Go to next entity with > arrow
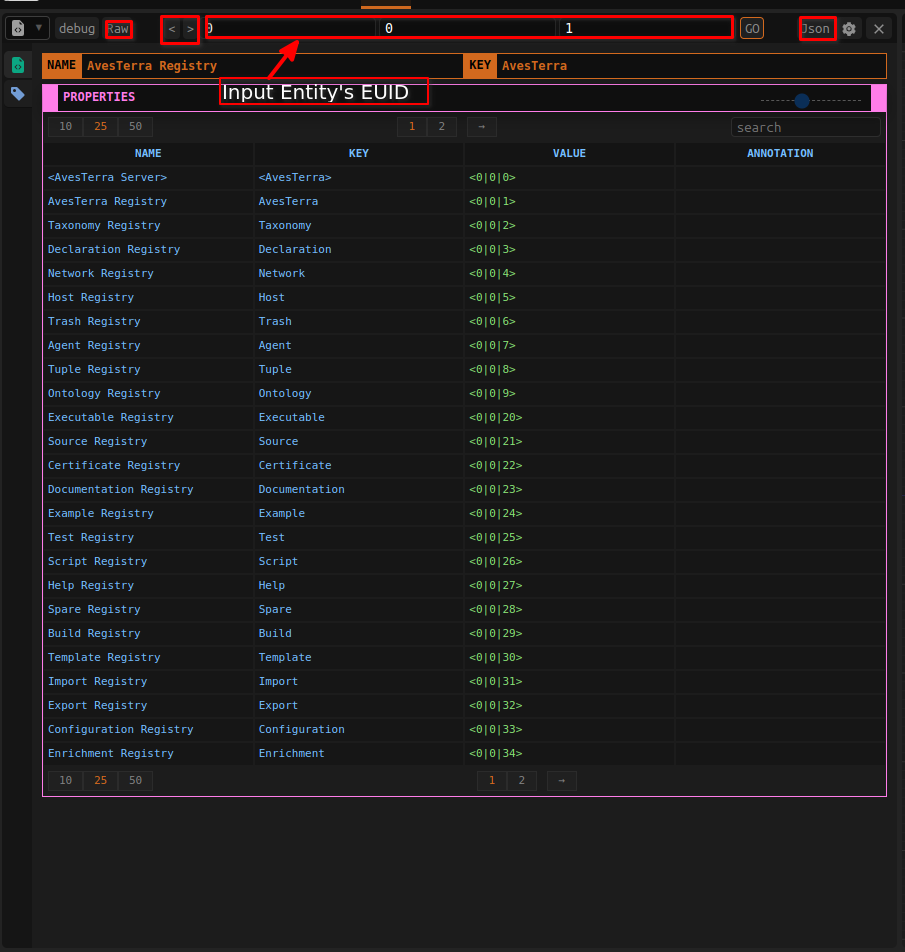 [x=190, y=29]
